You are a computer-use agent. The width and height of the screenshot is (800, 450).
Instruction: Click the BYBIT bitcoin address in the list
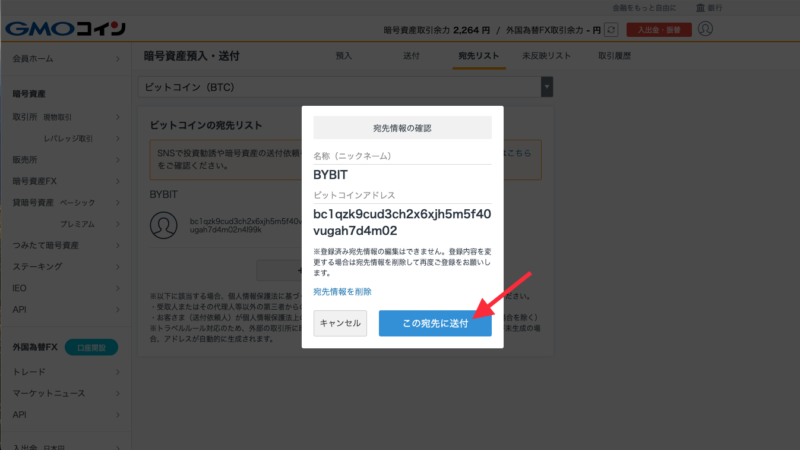click(x=245, y=226)
